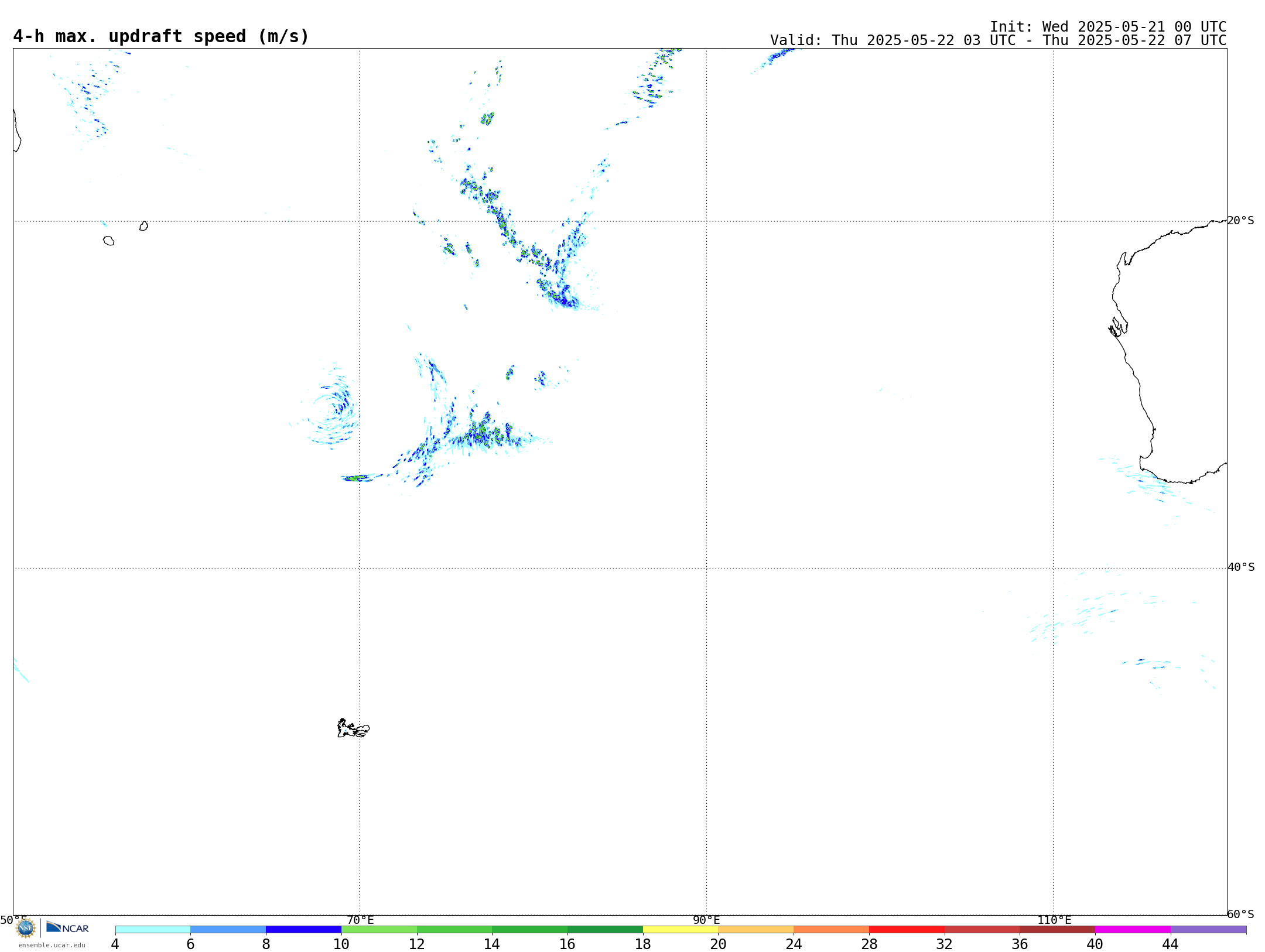Select the dark blue 8-10 m/s swatch
The height and width of the screenshot is (952, 1265).
303,930
